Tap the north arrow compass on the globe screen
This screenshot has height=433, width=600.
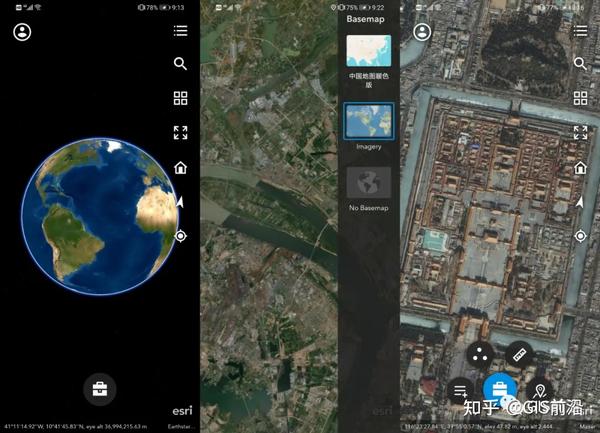click(x=180, y=202)
